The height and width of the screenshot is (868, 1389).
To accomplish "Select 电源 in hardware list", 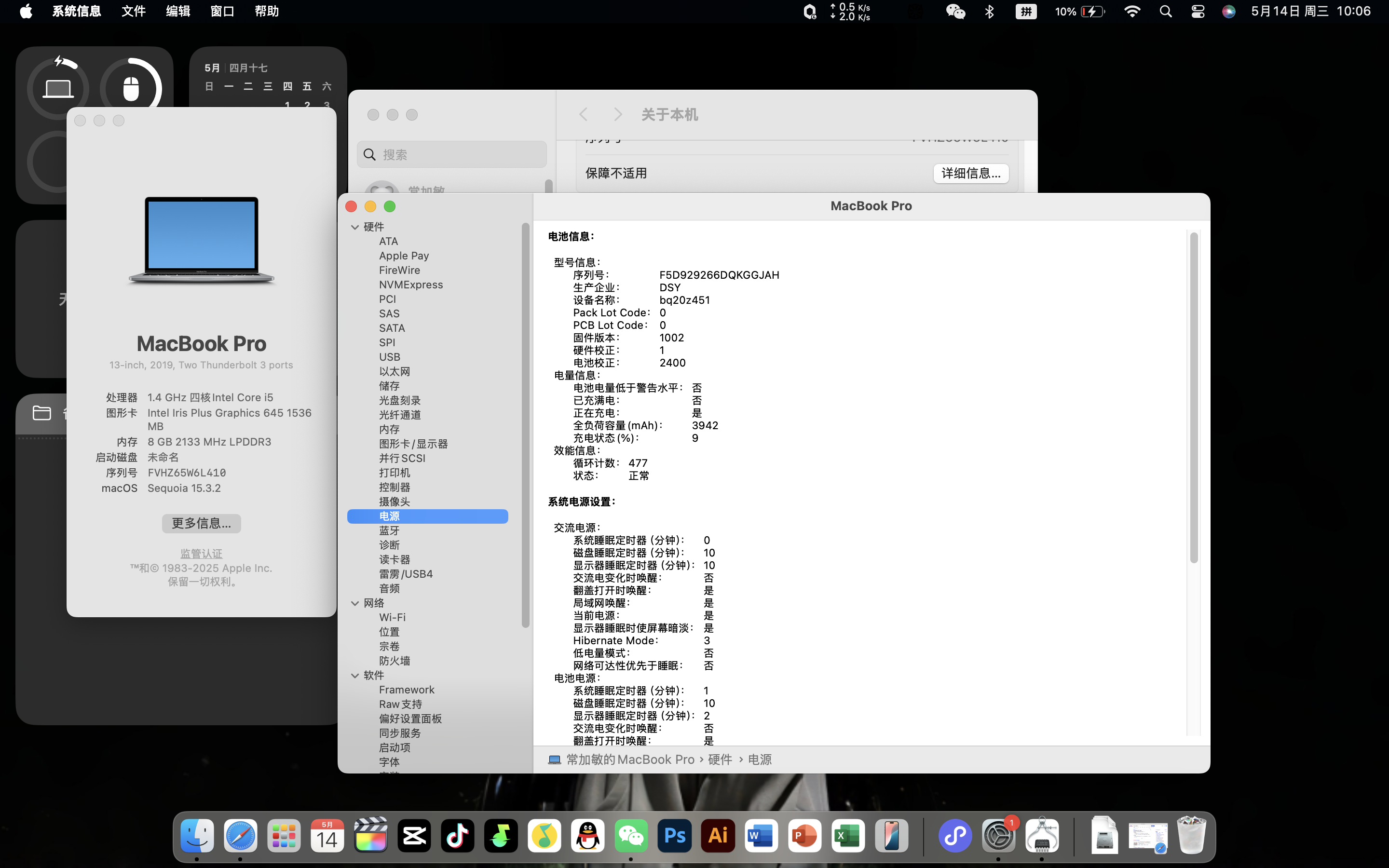I will 428,516.
